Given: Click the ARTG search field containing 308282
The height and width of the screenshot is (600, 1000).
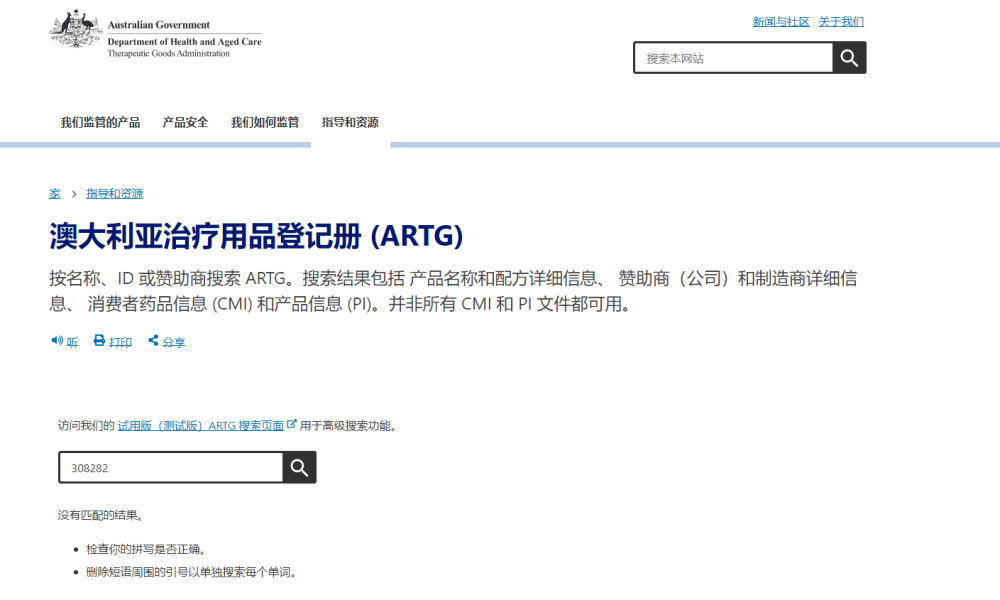Looking at the screenshot, I should click(x=171, y=467).
